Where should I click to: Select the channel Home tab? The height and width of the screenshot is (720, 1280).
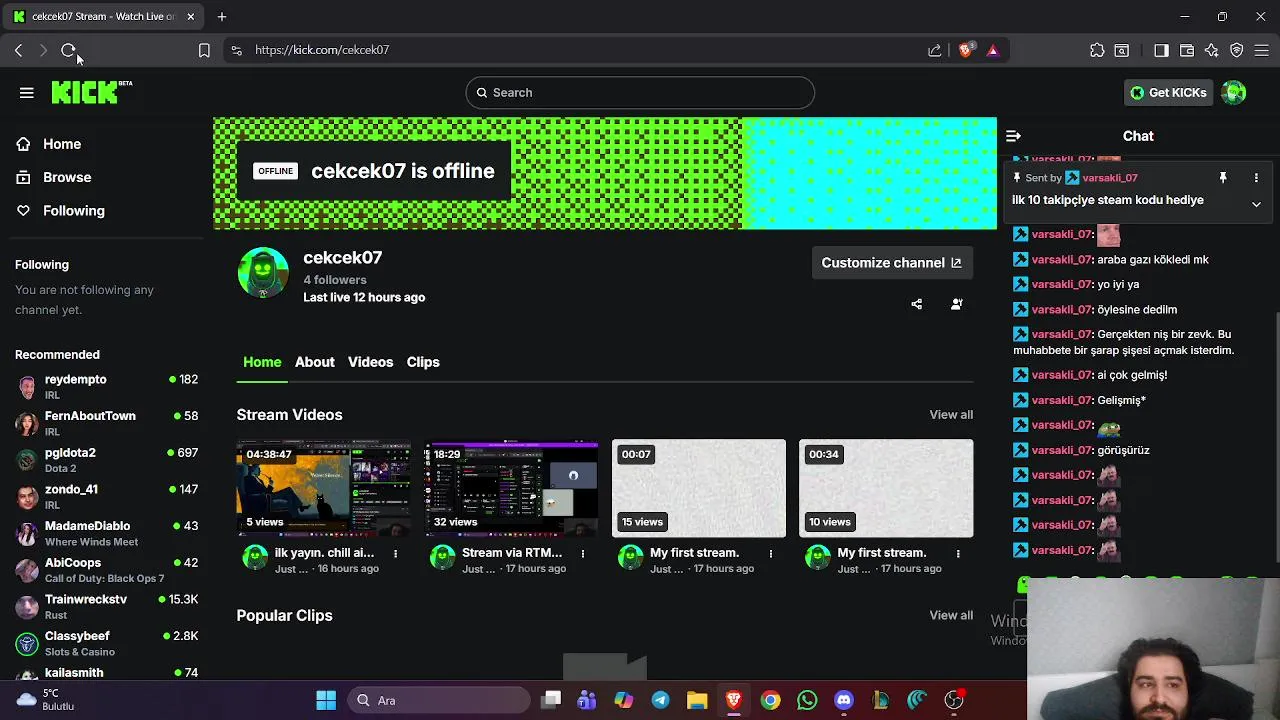(262, 362)
